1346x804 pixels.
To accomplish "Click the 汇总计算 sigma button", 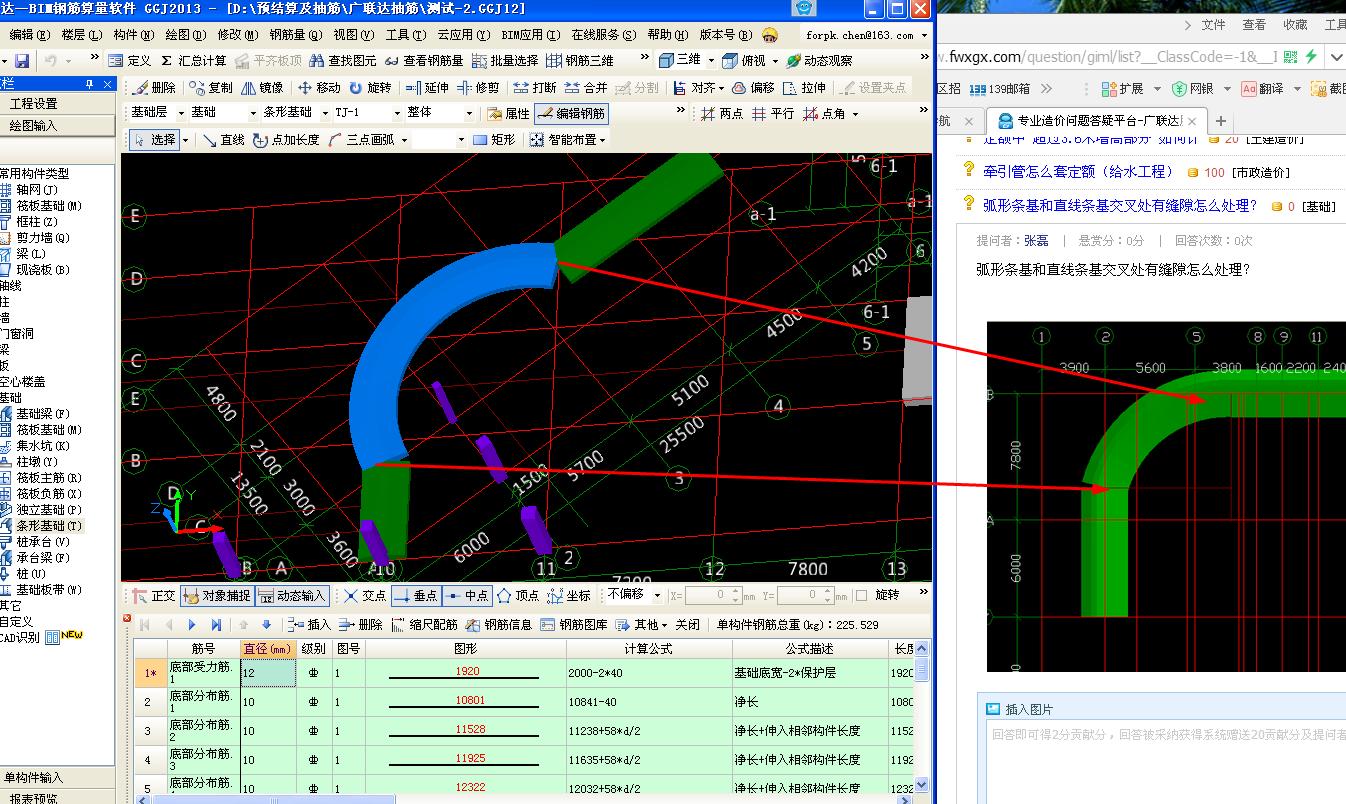I will click(193, 61).
